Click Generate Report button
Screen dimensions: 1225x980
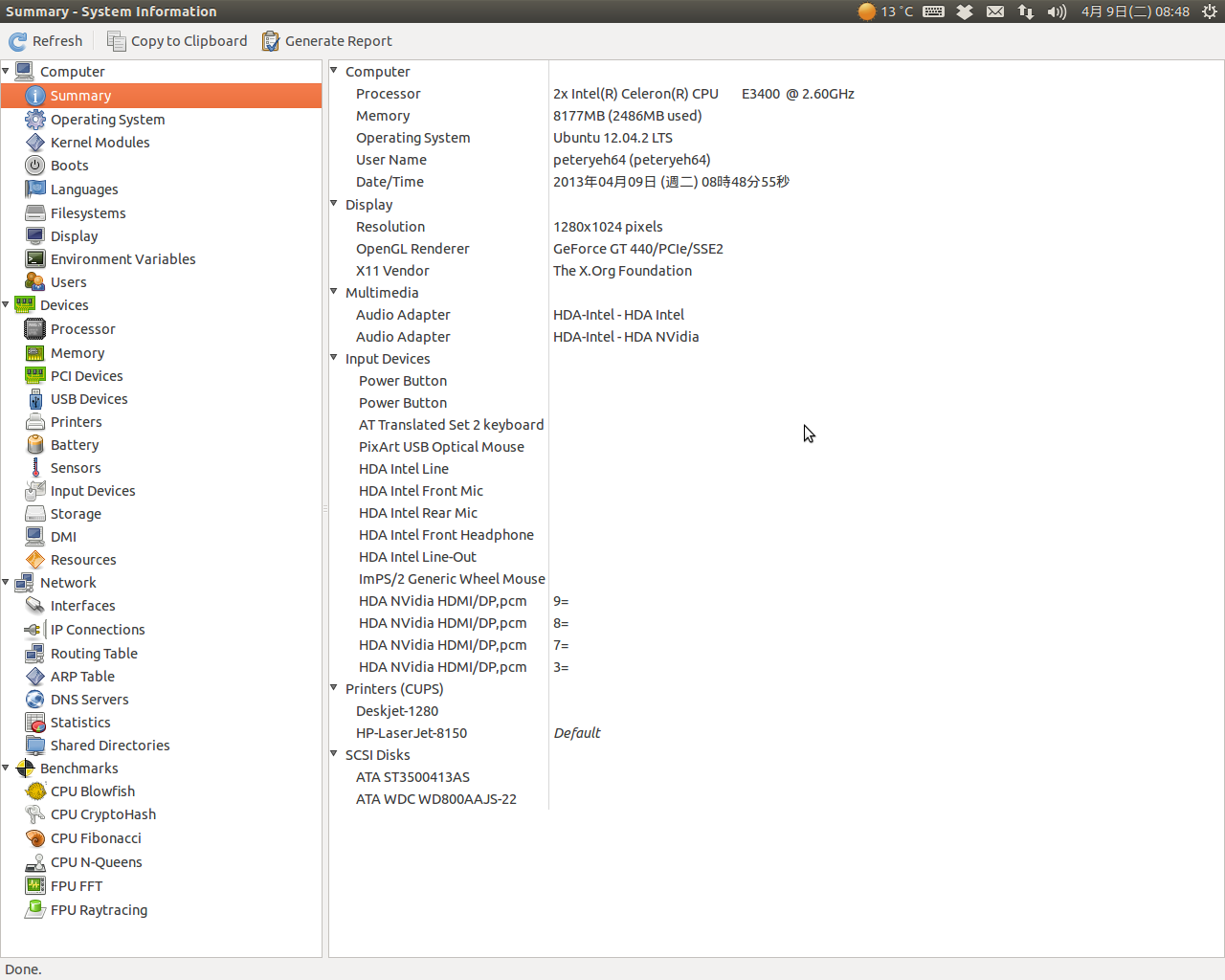[327, 41]
